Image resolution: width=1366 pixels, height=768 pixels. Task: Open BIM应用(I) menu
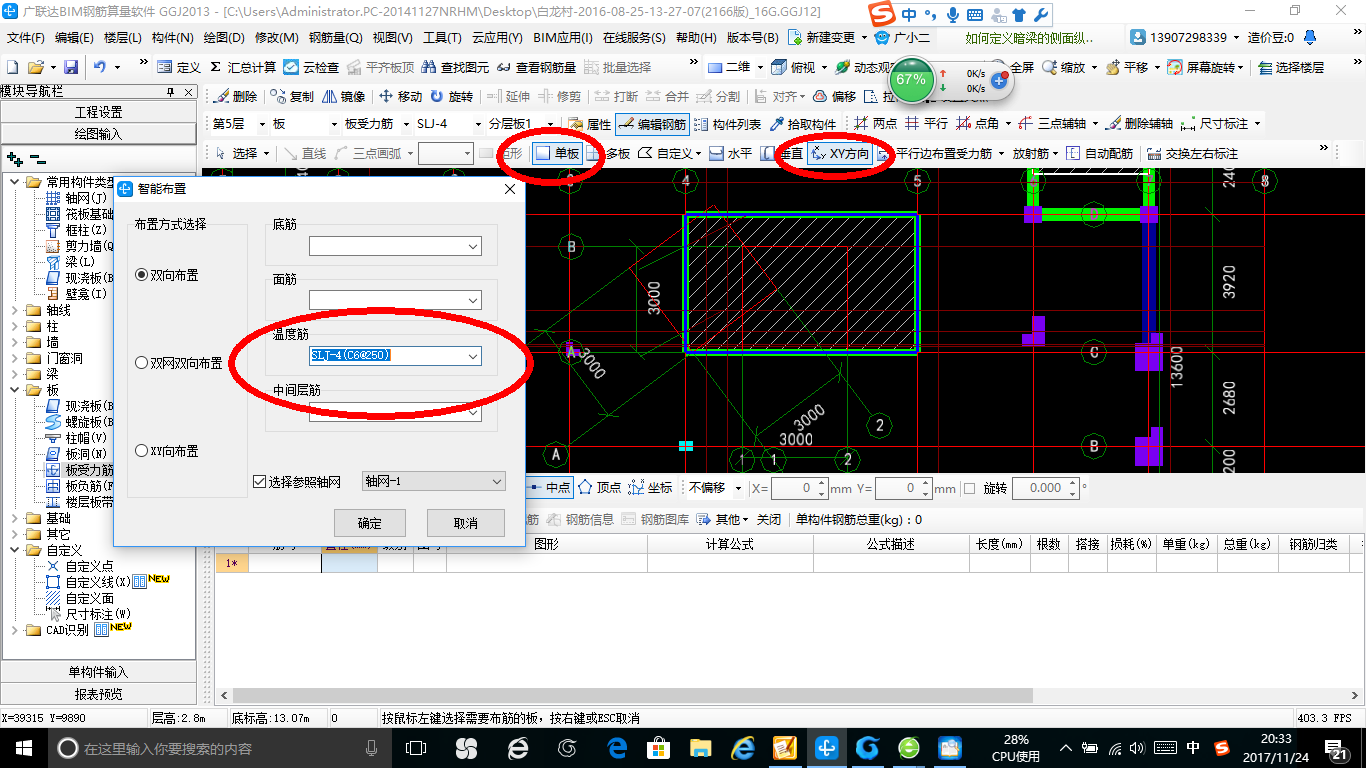tap(563, 38)
